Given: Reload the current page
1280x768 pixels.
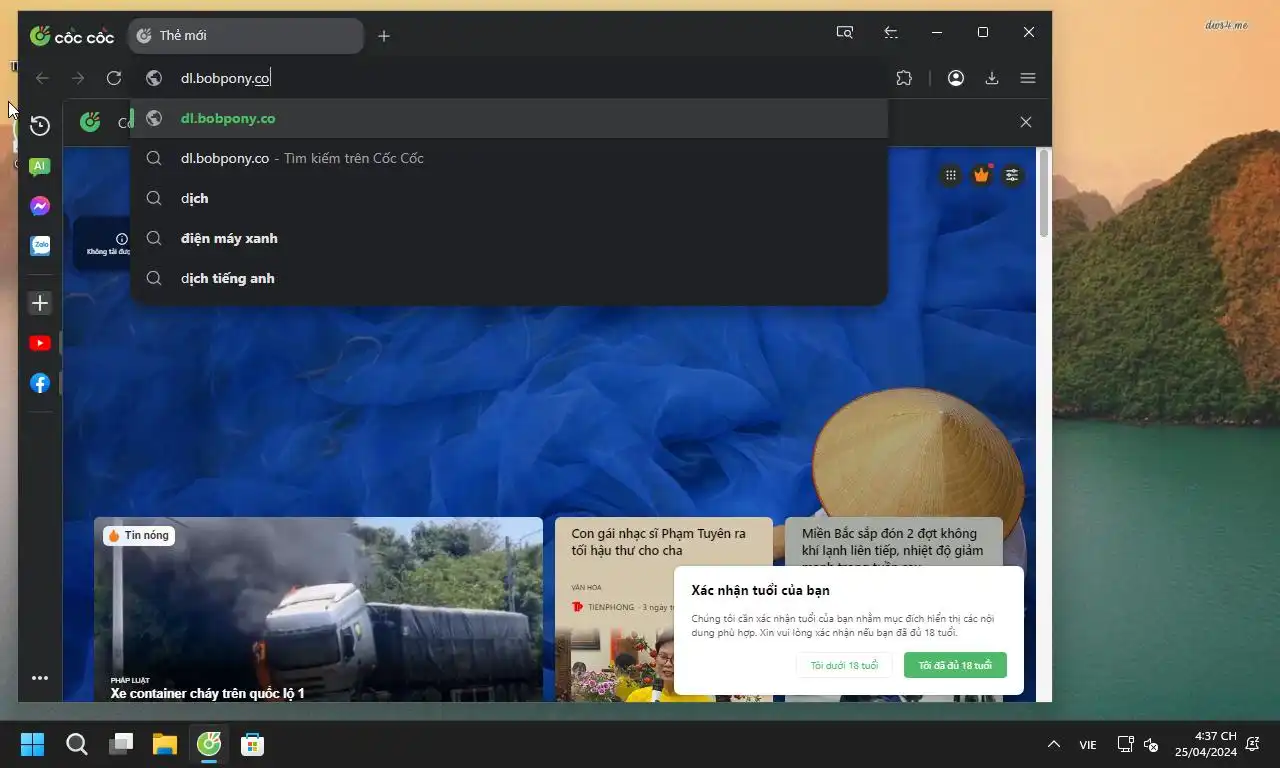Looking at the screenshot, I should pos(114,78).
